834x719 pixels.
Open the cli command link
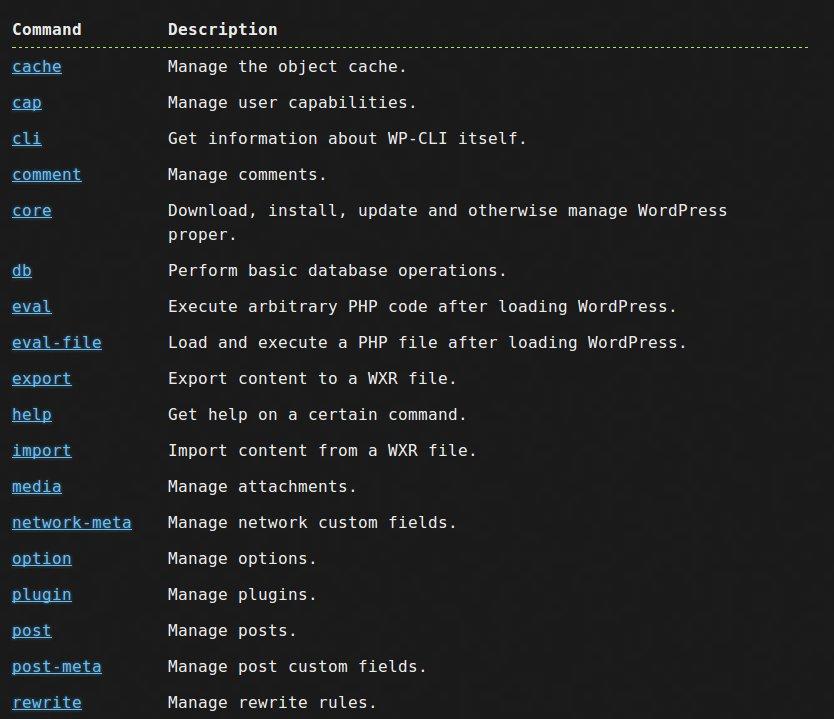click(27, 139)
